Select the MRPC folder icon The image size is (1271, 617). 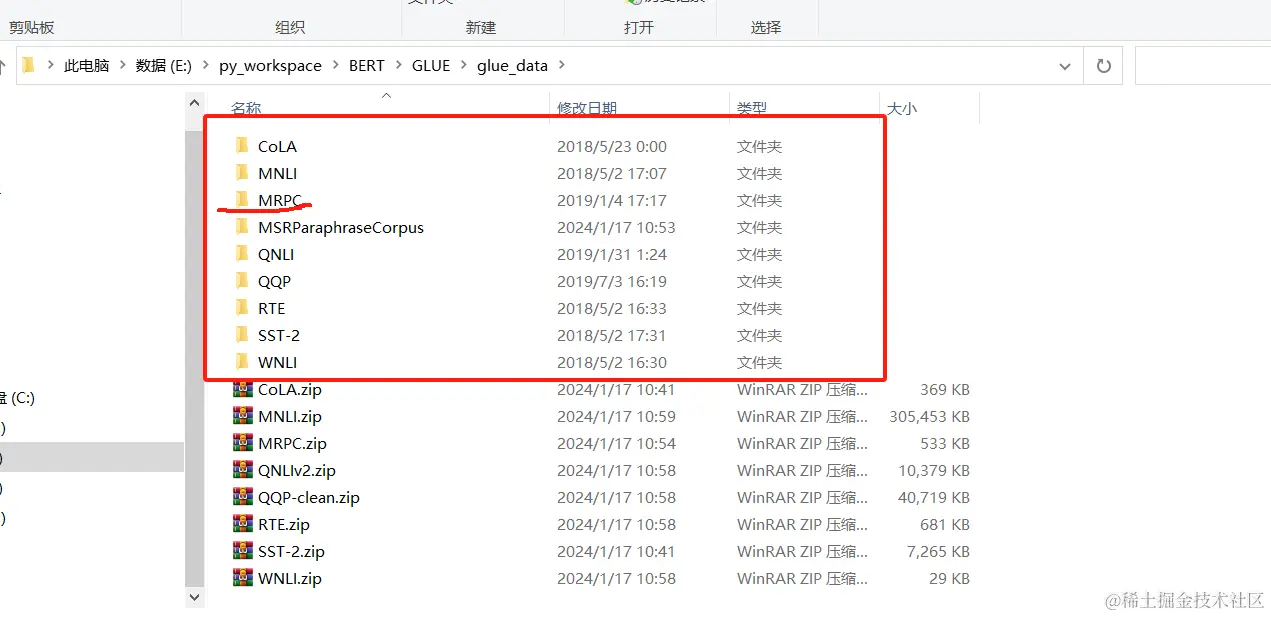(x=241, y=200)
